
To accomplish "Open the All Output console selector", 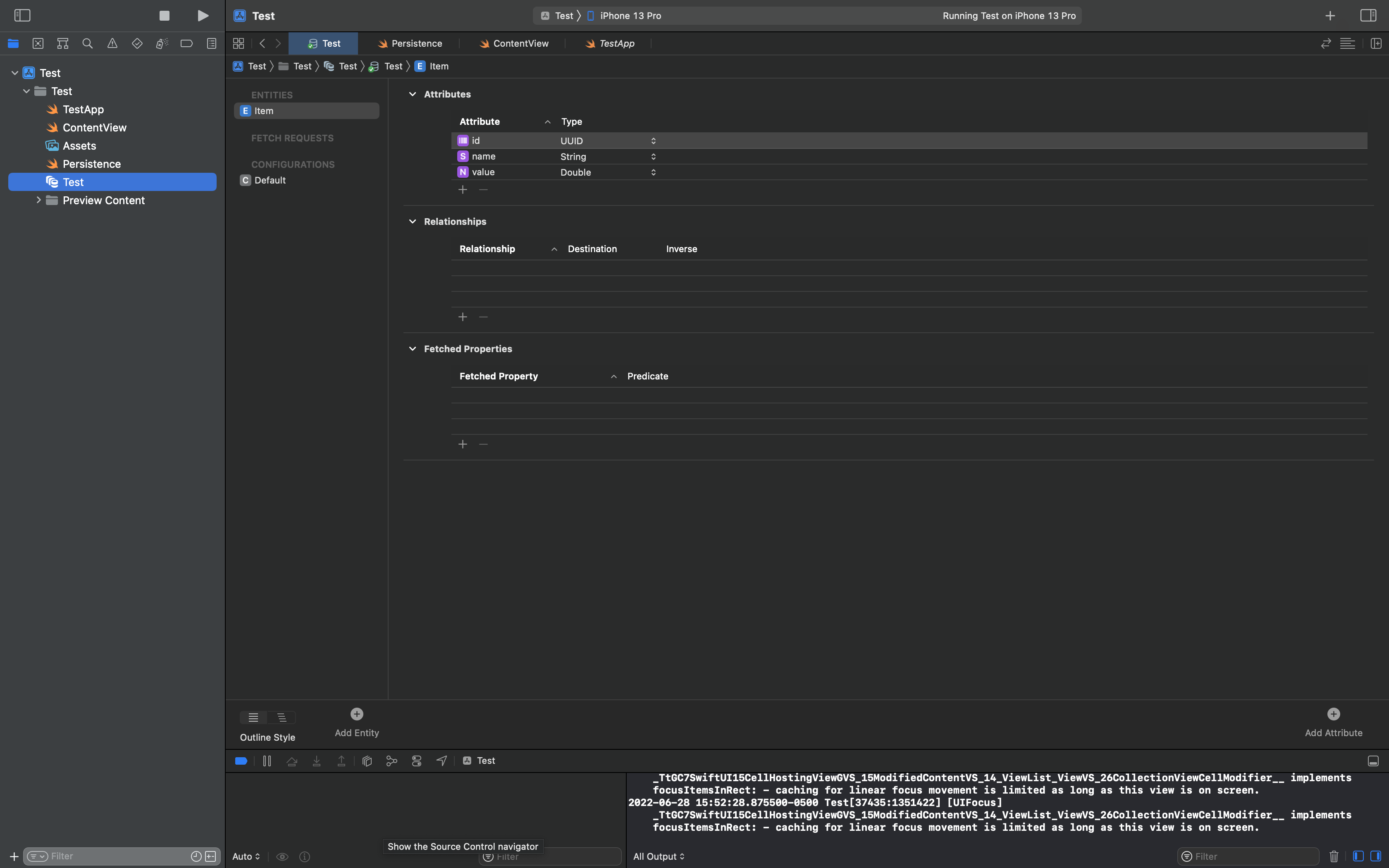I will click(659, 856).
